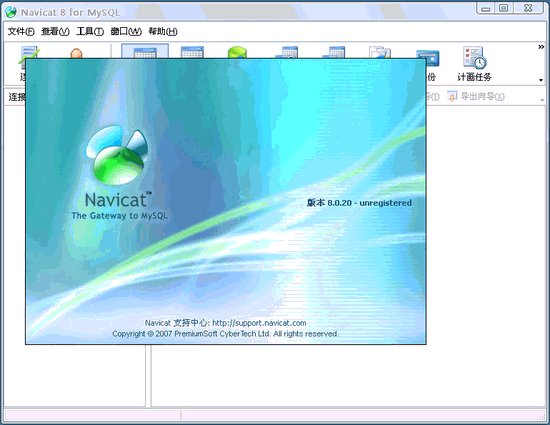Open the object toolbar dropdown arrow below
This screenshot has width=550, height=425.
543,101
